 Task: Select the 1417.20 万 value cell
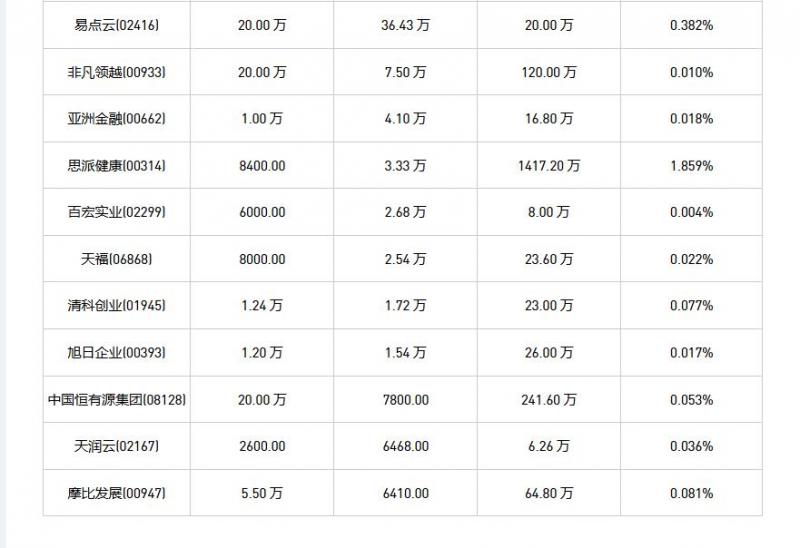click(x=549, y=165)
